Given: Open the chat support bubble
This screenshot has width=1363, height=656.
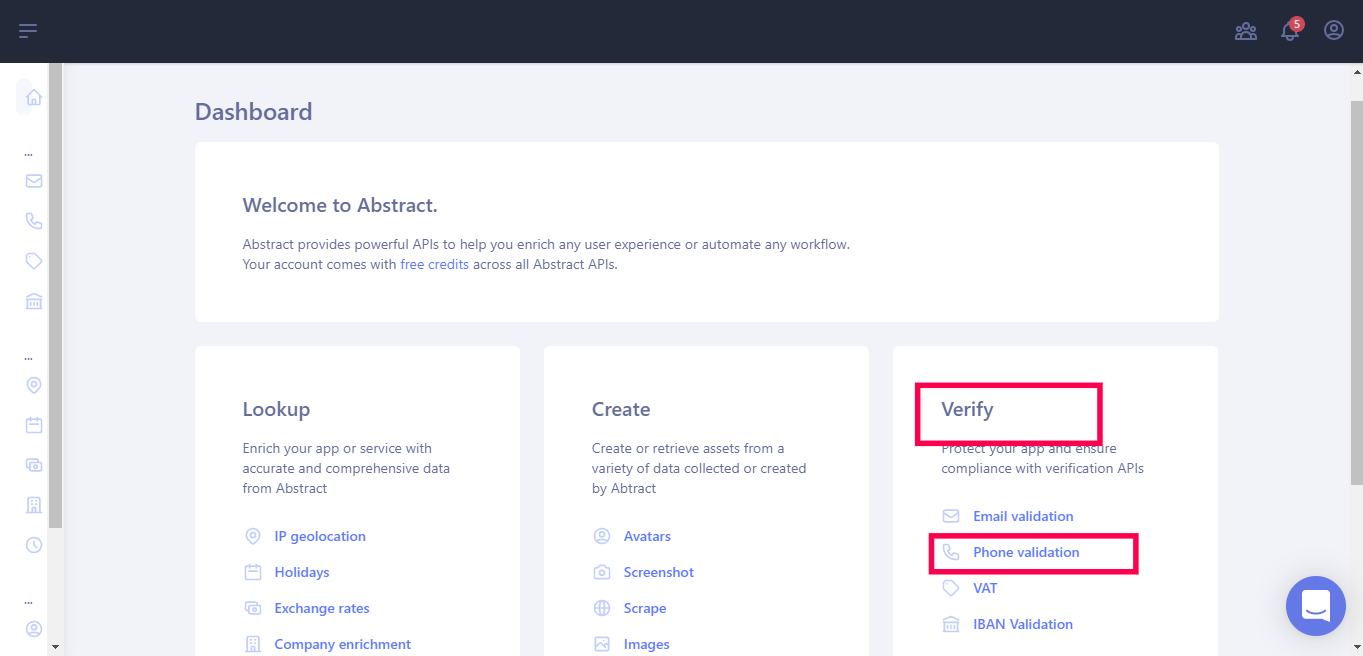Looking at the screenshot, I should [x=1316, y=606].
